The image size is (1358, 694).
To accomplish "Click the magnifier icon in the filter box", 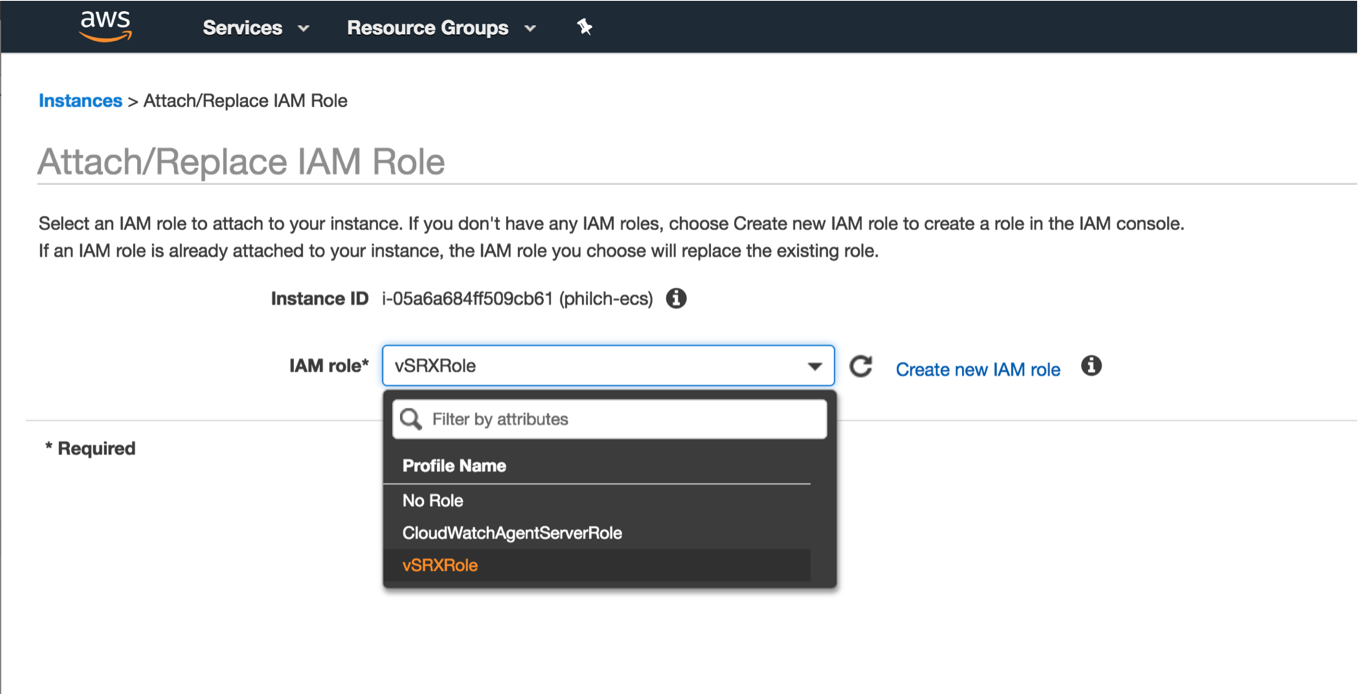I will [x=411, y=419].
